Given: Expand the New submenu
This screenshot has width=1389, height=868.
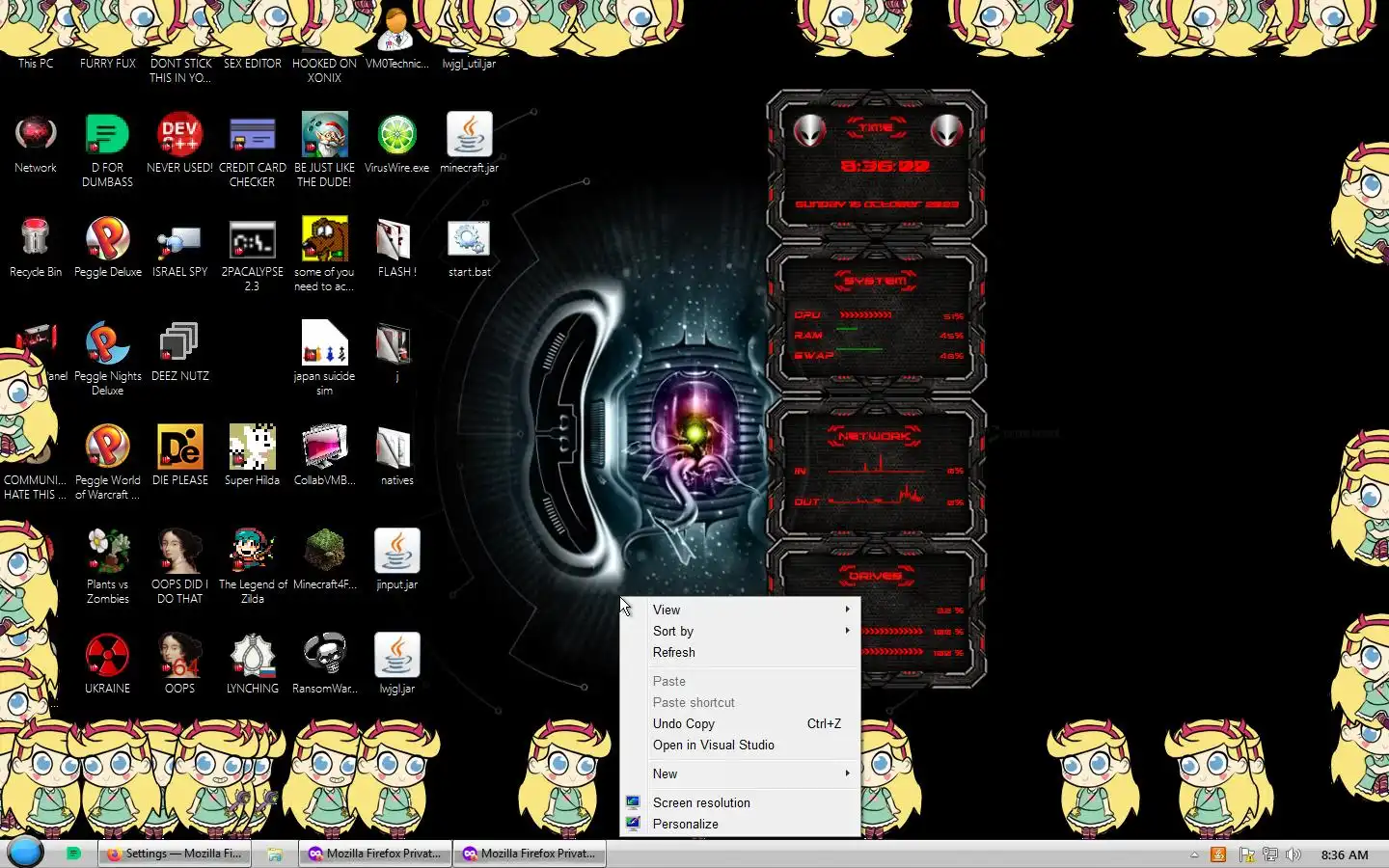Looking at the screenshot, I should coord(740,773).
